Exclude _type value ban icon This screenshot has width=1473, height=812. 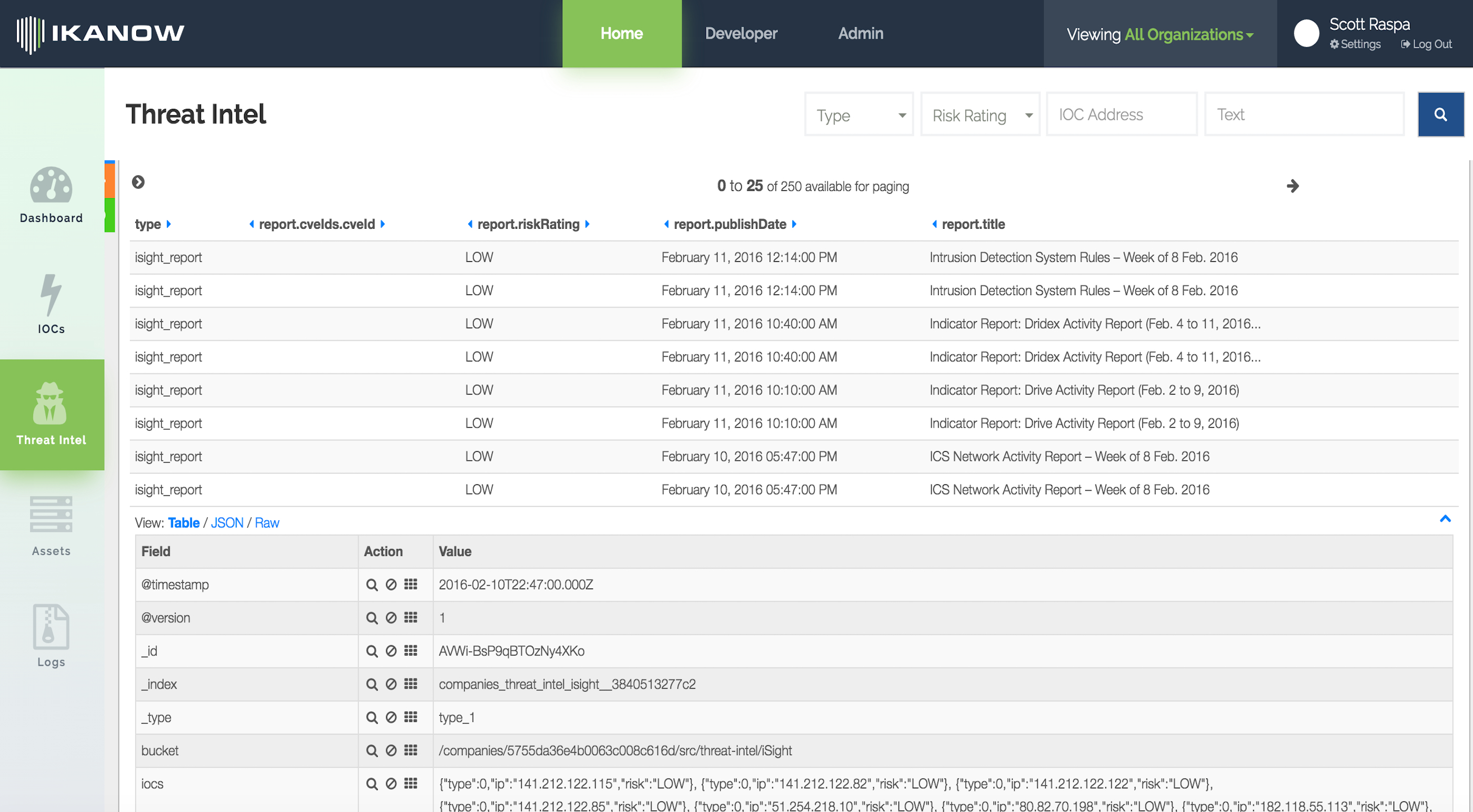pyautogui.click(x=391, y=717)
